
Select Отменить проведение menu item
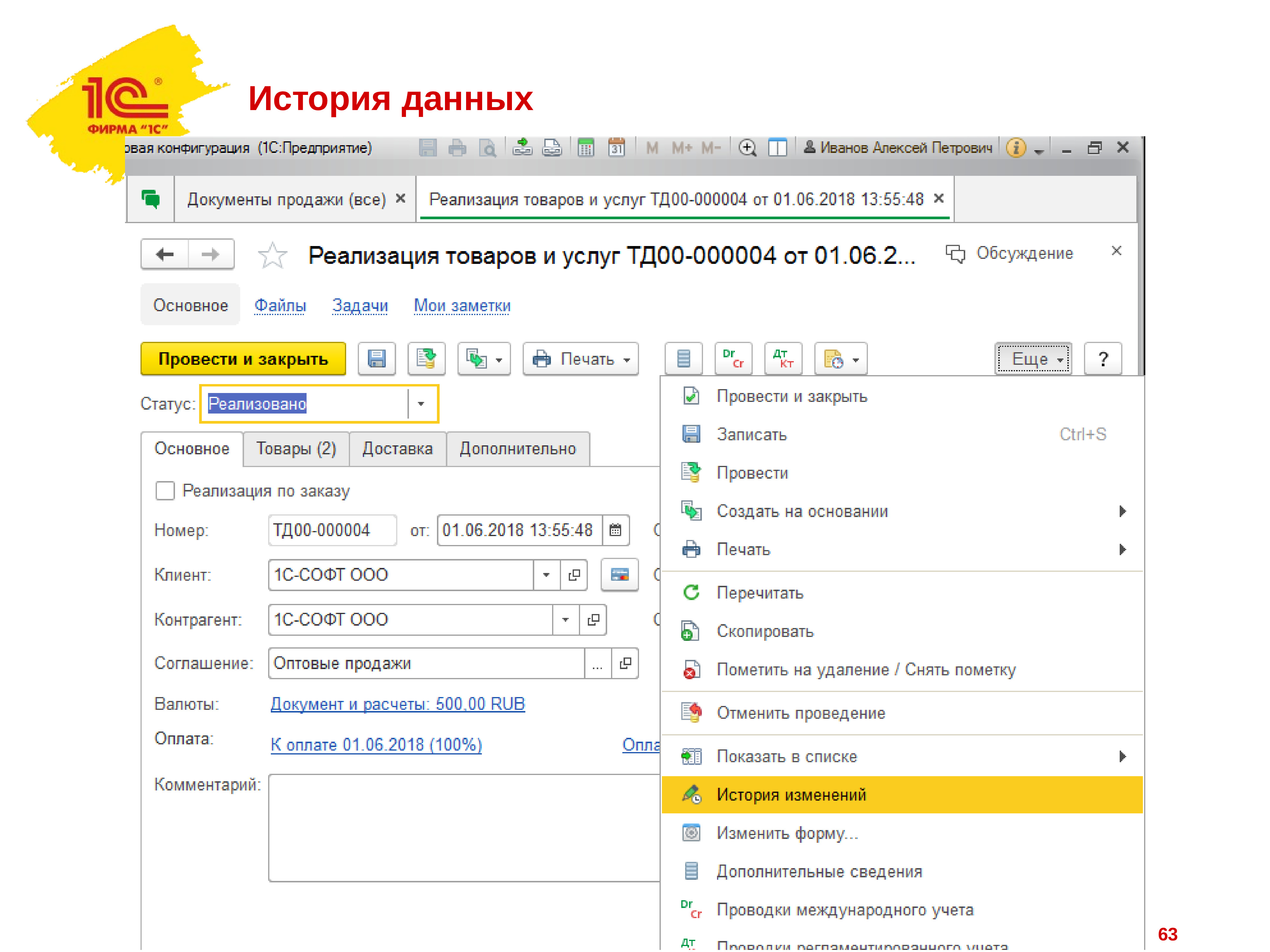pyautogui.click(x=902, y=713)
